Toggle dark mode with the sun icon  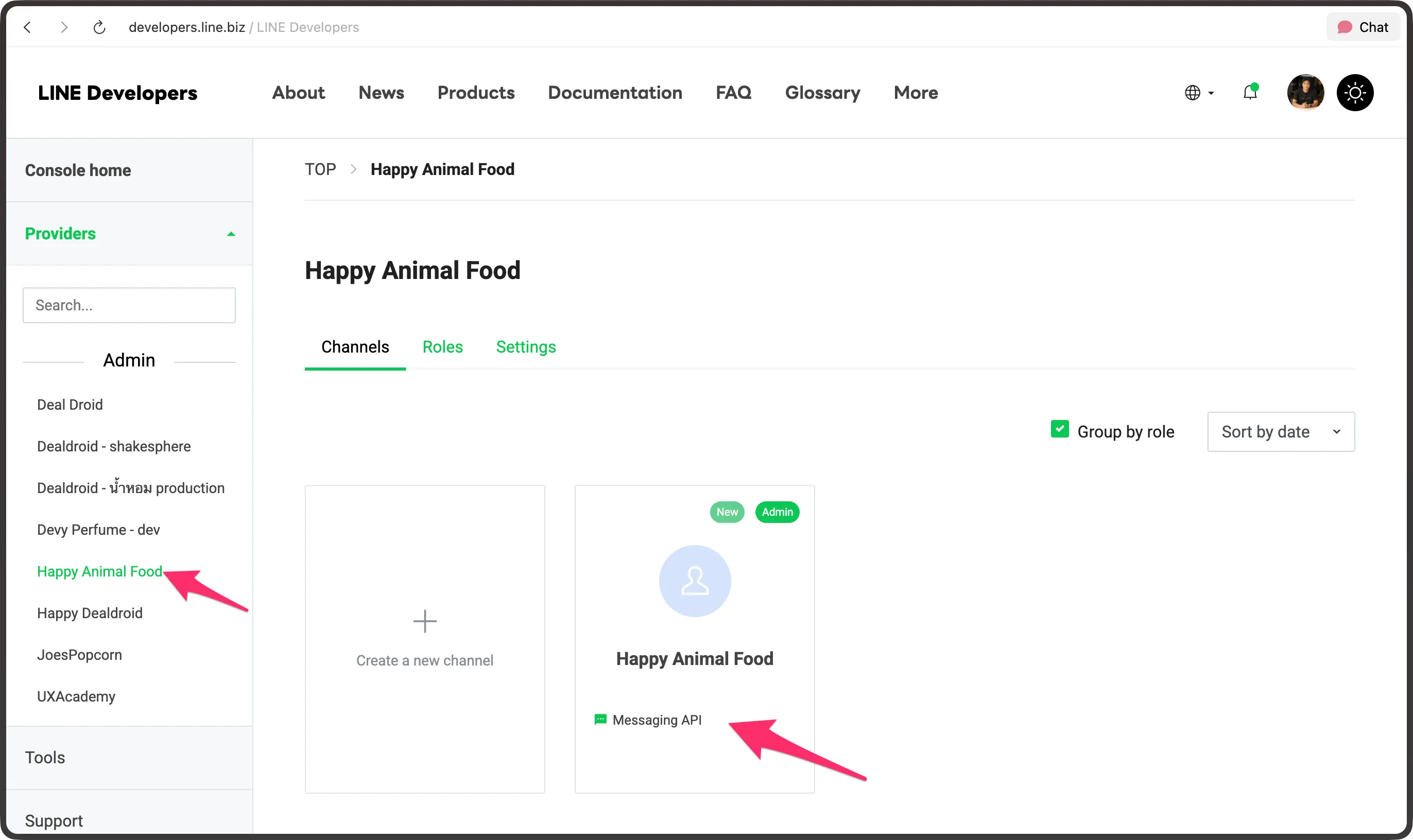click(x=1355, y=92)
